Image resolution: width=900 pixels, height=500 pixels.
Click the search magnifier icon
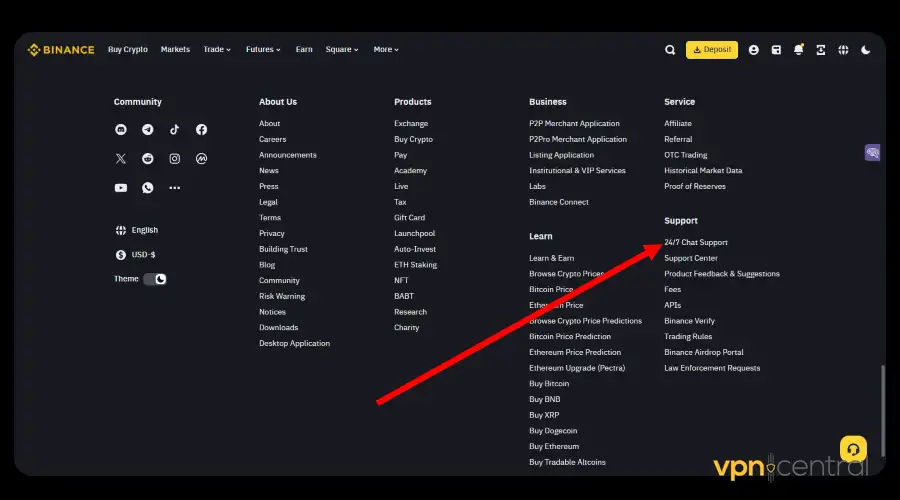point(670,50)
